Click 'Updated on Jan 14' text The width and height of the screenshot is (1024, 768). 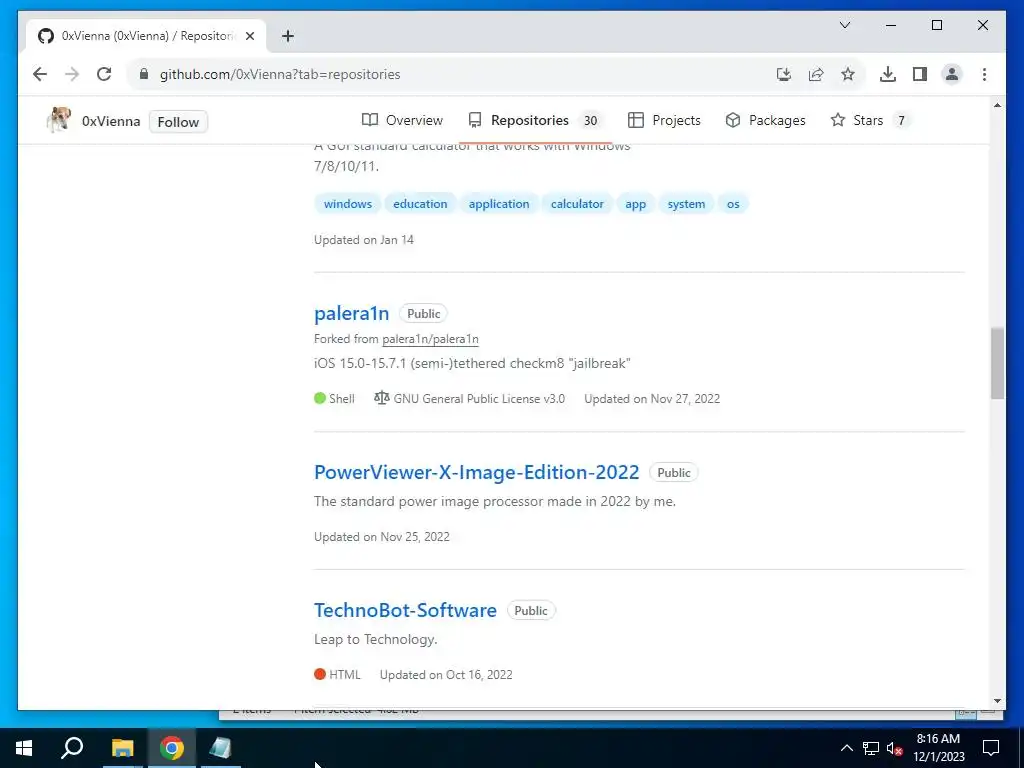[364, 240]
